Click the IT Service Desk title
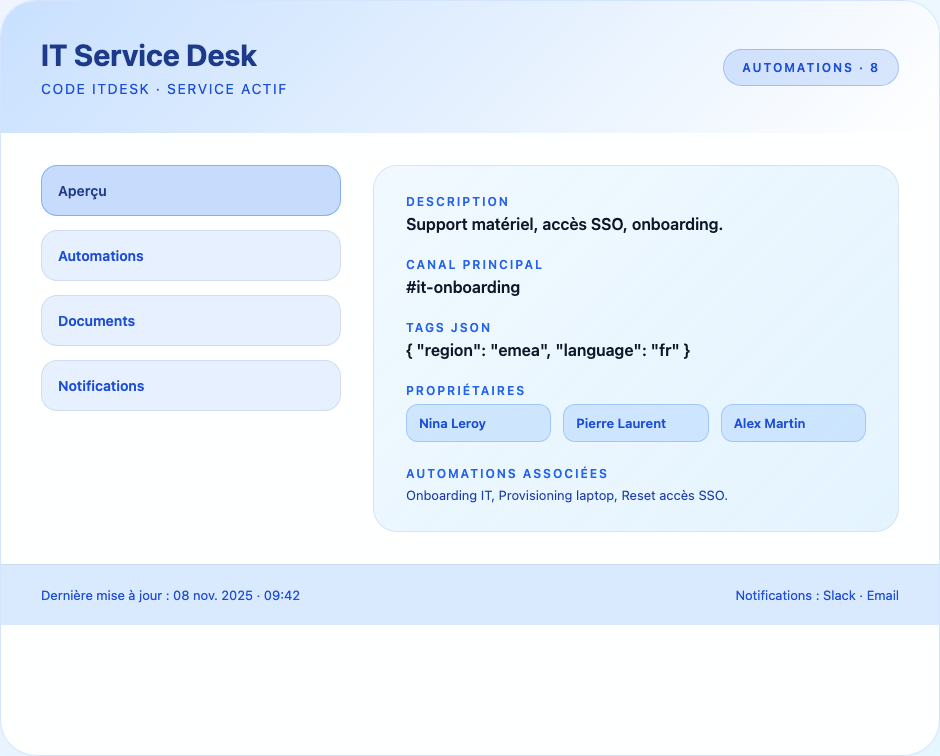The height and width of the screenshot is (756, 940). click(149, 56)
